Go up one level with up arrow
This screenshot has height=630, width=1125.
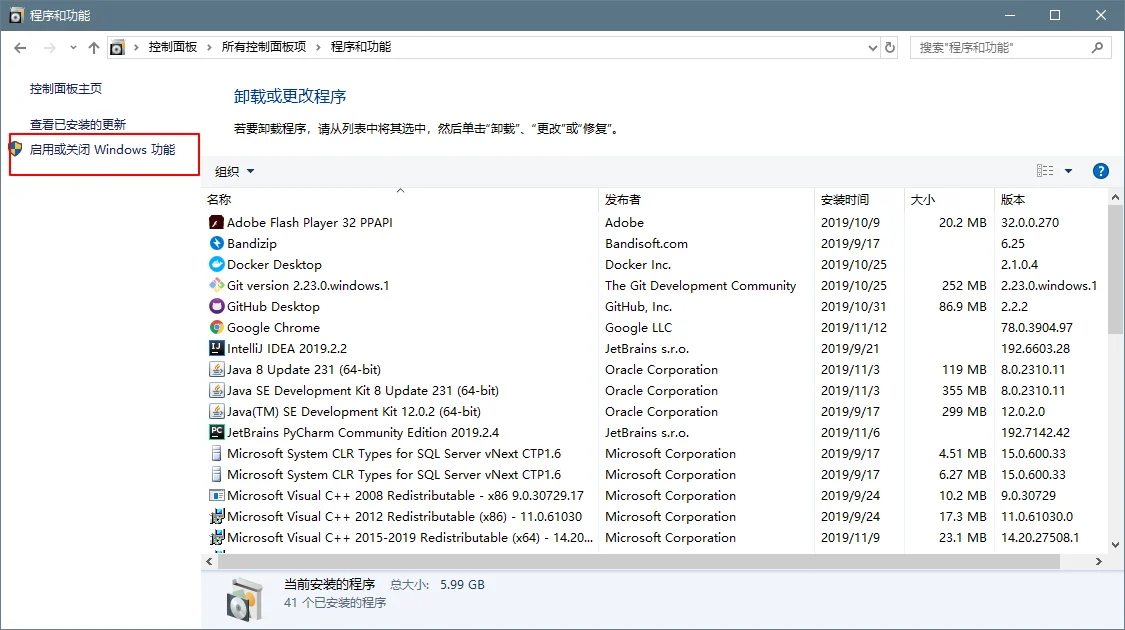click(93, 47)
